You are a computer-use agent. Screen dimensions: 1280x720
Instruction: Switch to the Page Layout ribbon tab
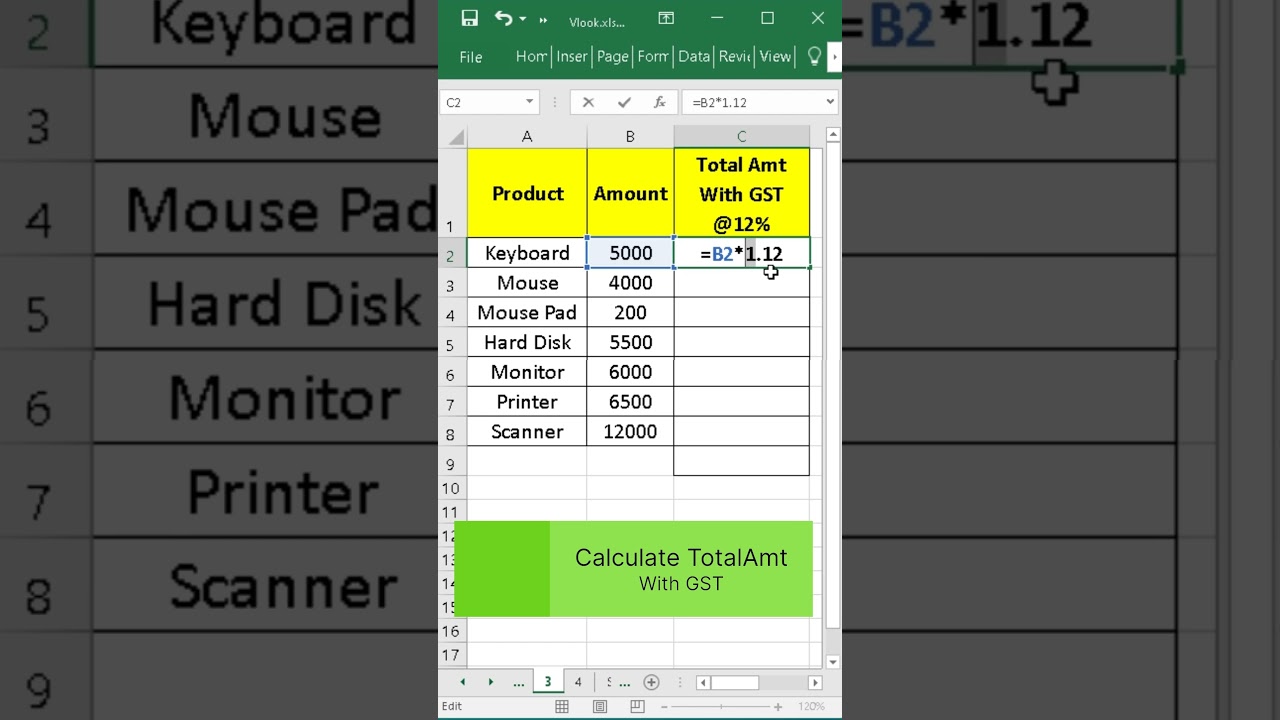612,57
